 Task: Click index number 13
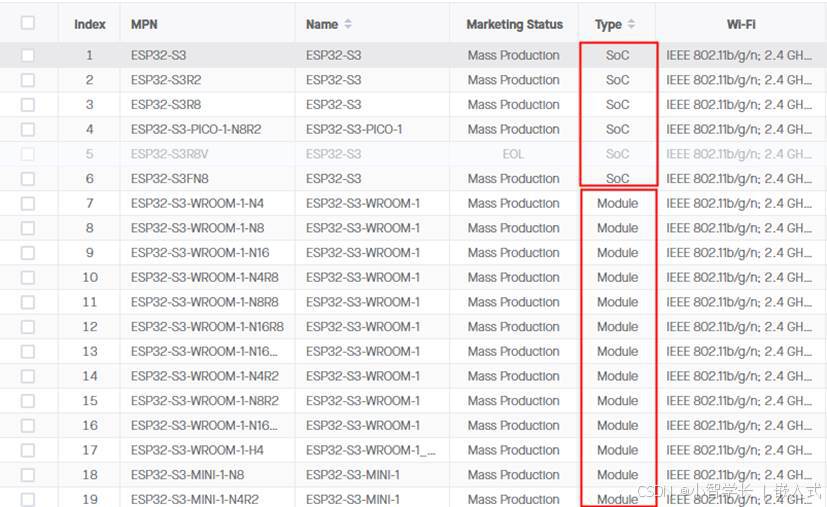coord(90,352)
